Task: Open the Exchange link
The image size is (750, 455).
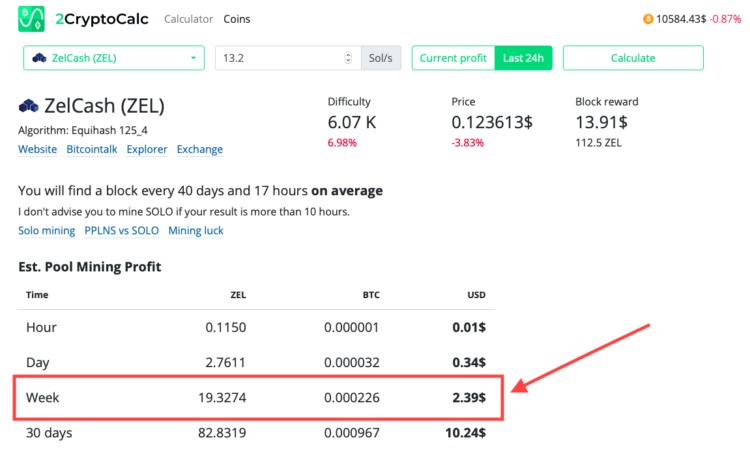Action: tap(200, 149)
